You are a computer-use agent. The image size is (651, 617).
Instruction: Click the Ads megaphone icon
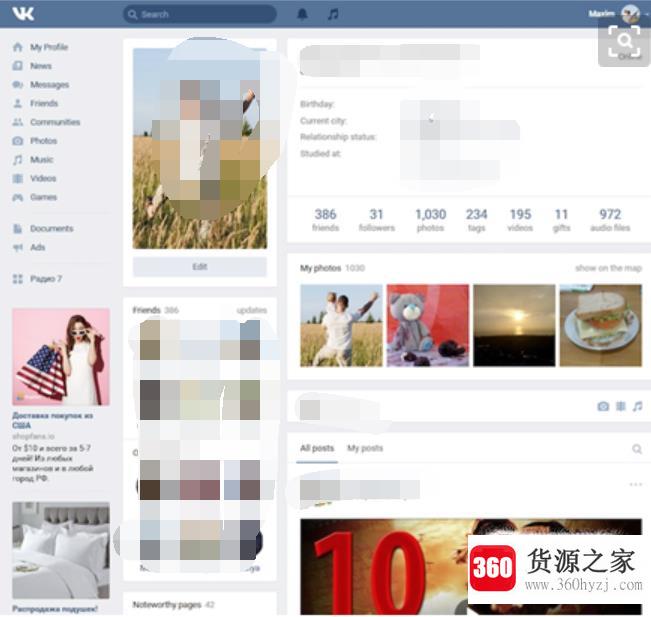[17, 247]
